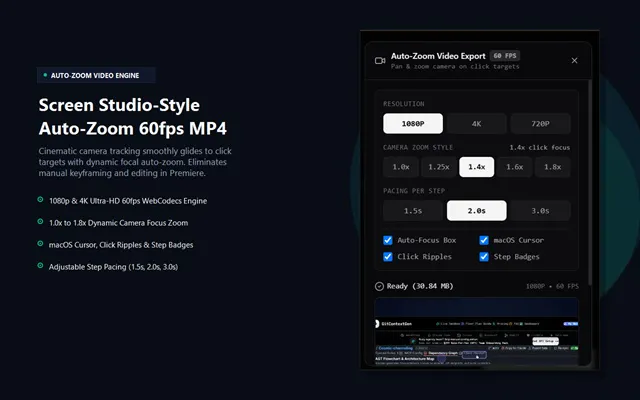This screenshot has width=640, height=400.
Task: Click the 'Ready (30.84 MB)' status text
Action: coord(420,286)
